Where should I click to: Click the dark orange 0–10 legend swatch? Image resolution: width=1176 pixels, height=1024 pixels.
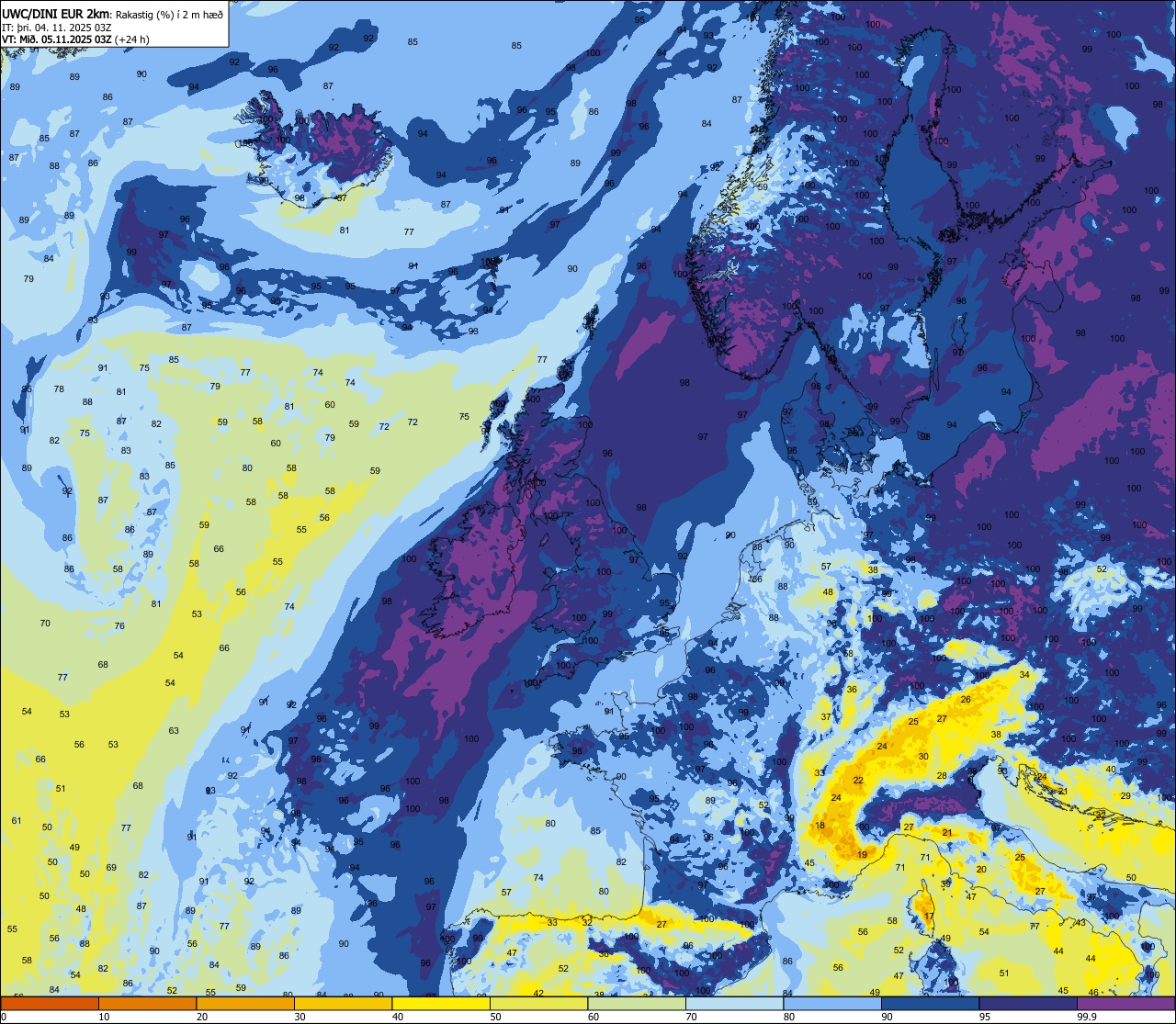(x=50, y=1003)
